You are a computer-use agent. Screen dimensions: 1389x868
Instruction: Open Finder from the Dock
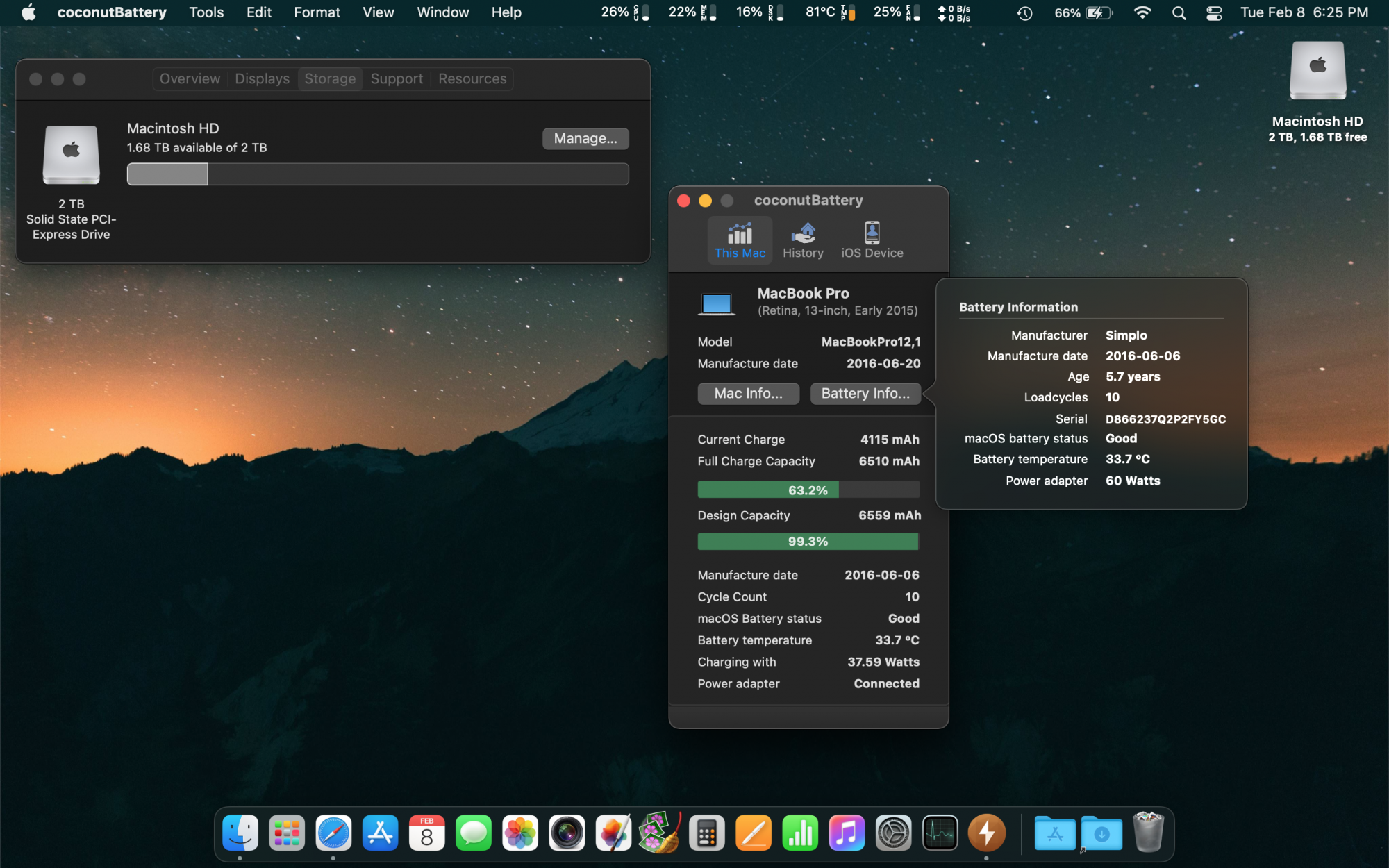pyautogui.click(x=240, y=833)
